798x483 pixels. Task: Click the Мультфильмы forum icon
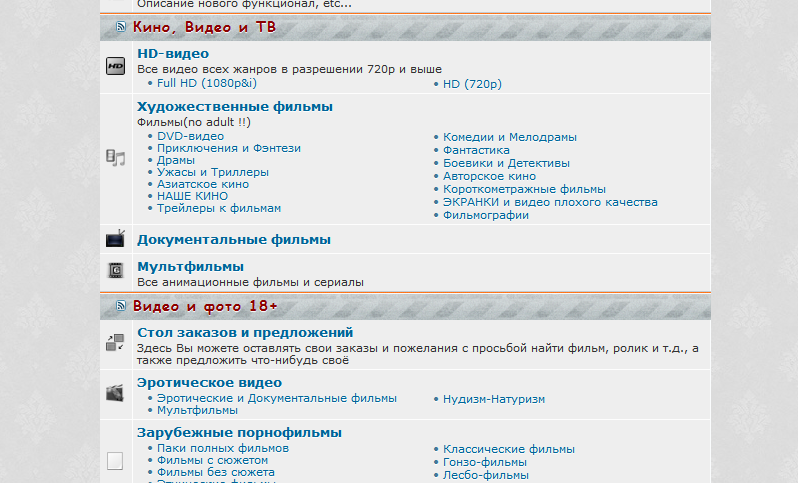coord(115,270)
